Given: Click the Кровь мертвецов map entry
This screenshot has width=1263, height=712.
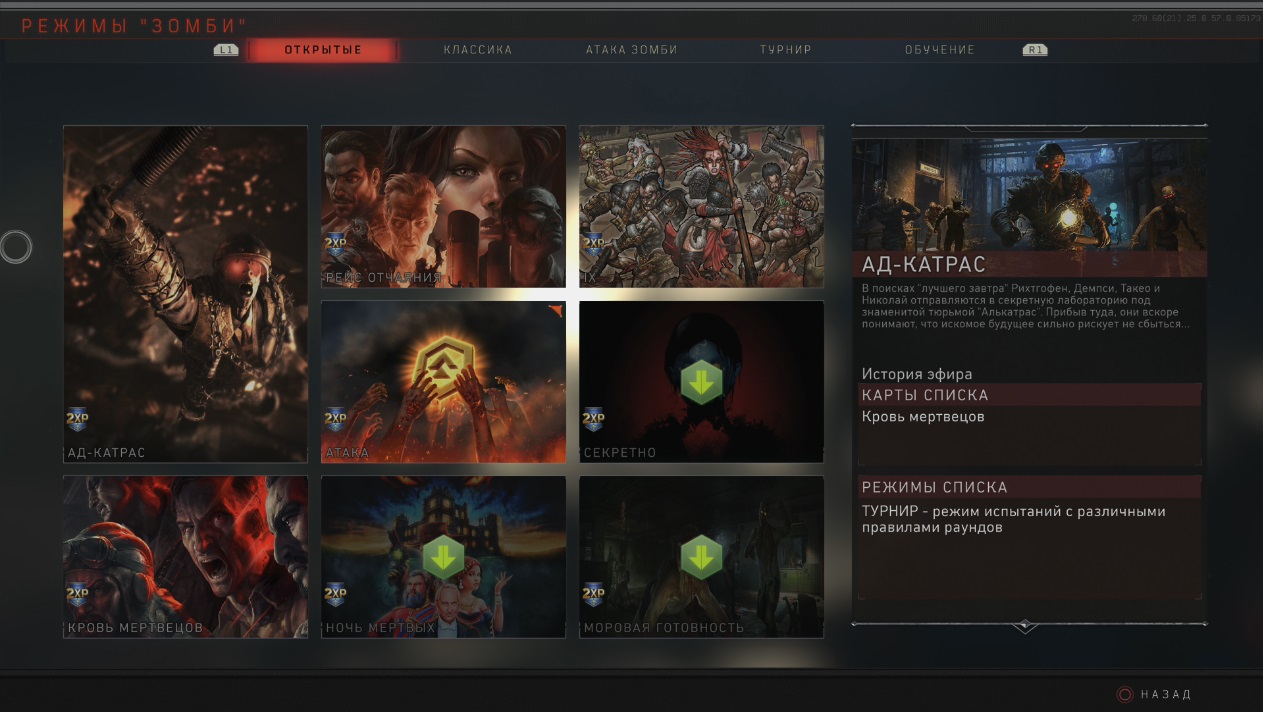Looking at the screenshot, I should tap(923, 417).
